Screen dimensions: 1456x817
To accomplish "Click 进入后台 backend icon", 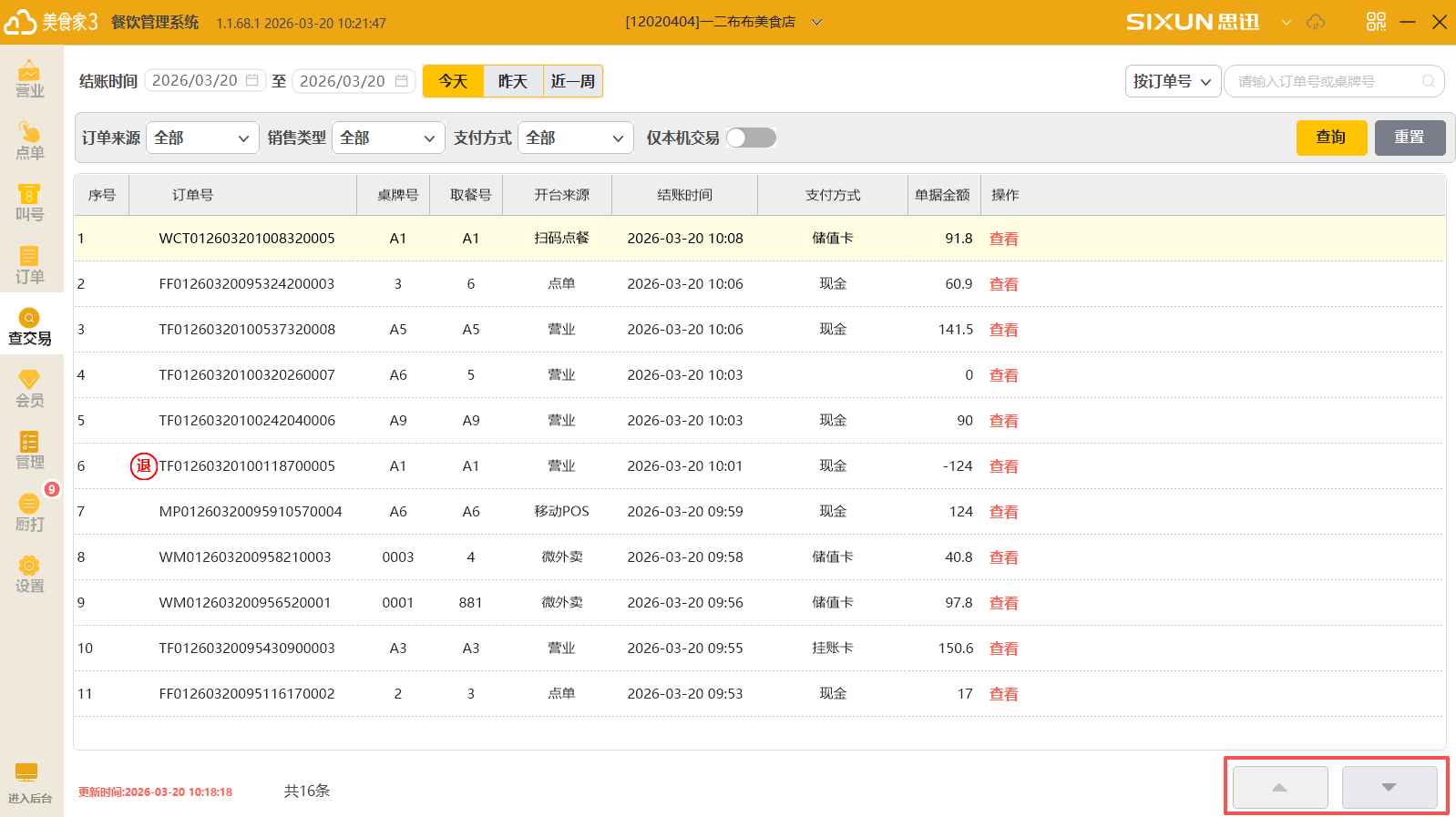I will pyautogui.click(x=29, y=783).
